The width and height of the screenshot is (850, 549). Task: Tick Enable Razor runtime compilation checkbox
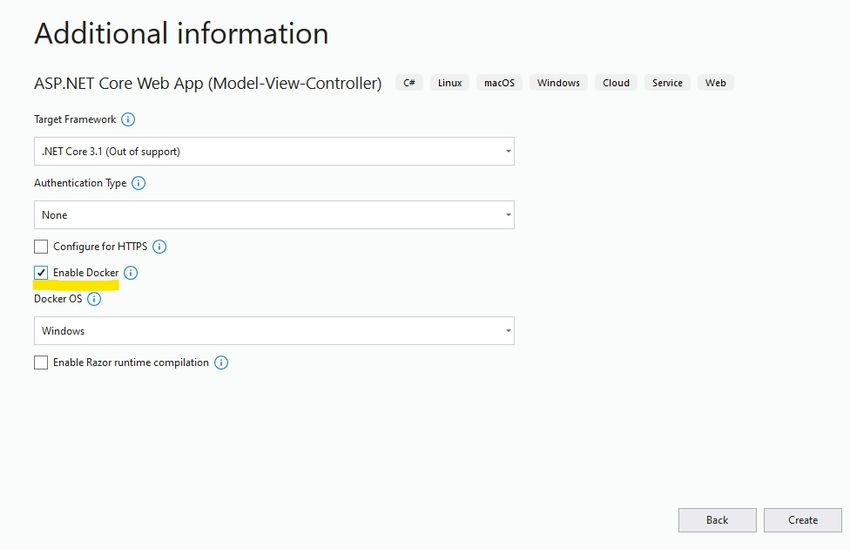[x=41, y=363]
